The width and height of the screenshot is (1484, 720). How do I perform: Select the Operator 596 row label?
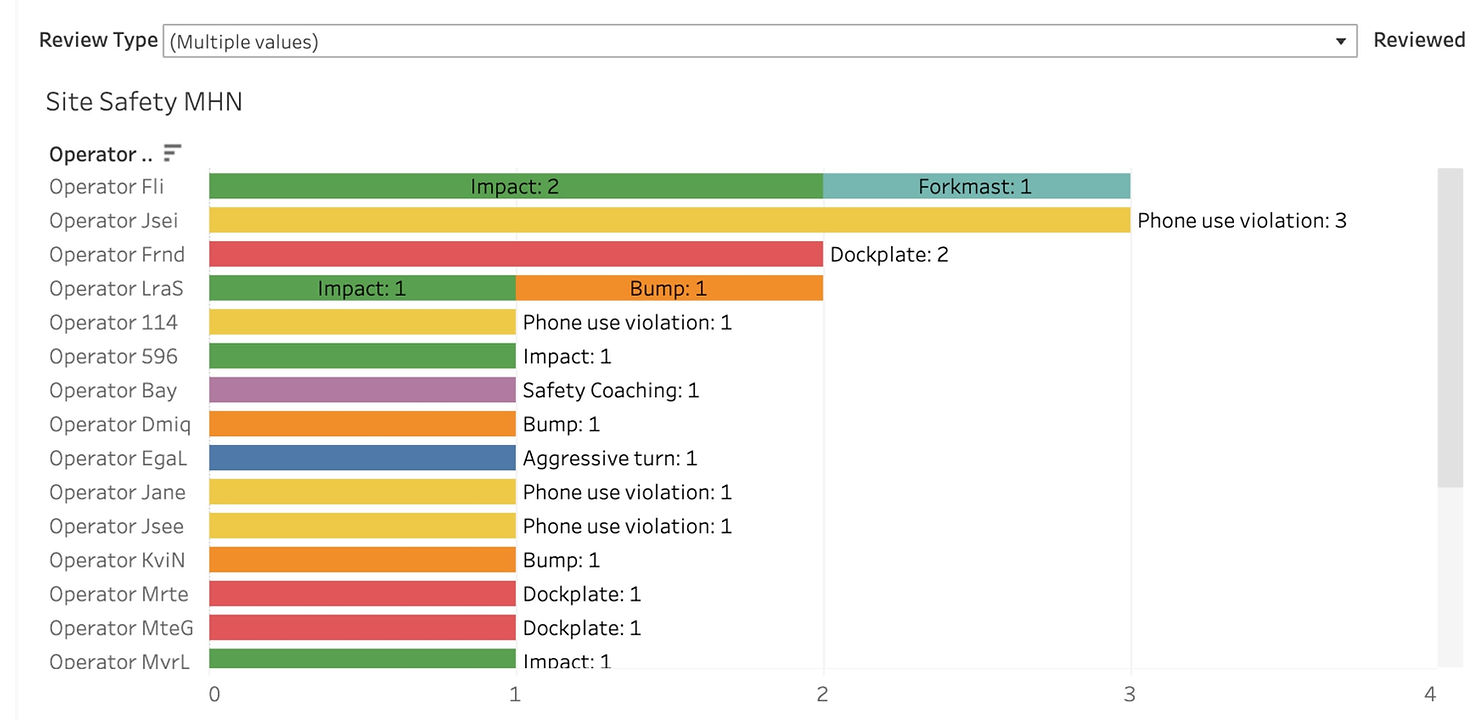click(x=114, y=357)
